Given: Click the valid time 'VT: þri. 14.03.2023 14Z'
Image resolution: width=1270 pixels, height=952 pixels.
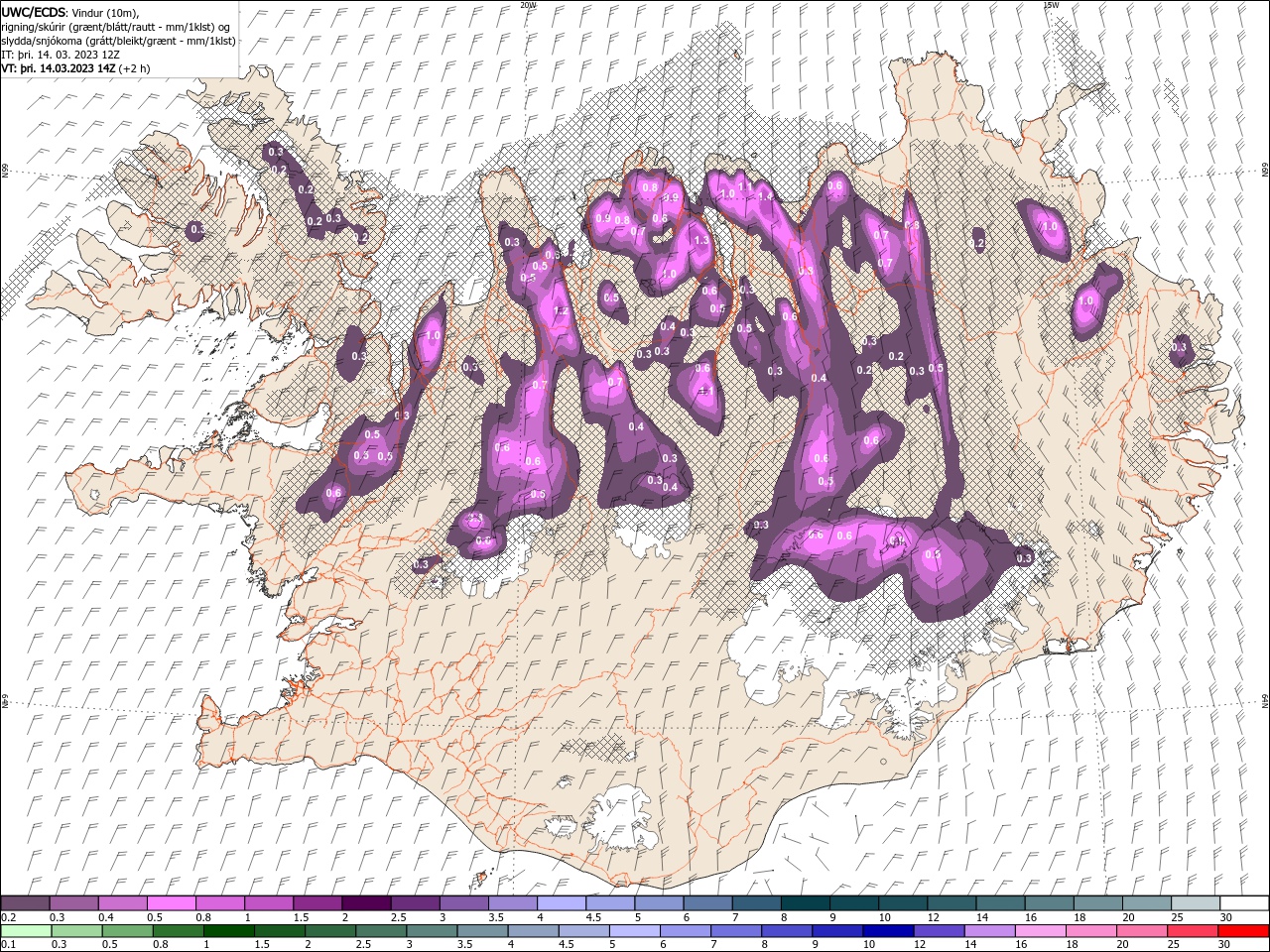Looking at the screenshot, I should (59, 68).
